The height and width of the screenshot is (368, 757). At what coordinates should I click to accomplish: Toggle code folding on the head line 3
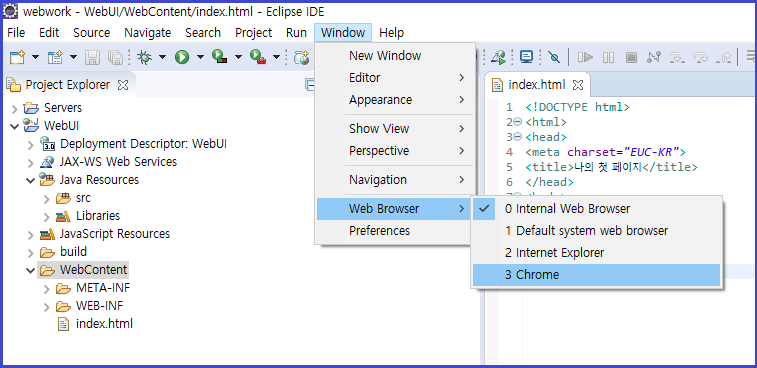click(x=517, y=137)
